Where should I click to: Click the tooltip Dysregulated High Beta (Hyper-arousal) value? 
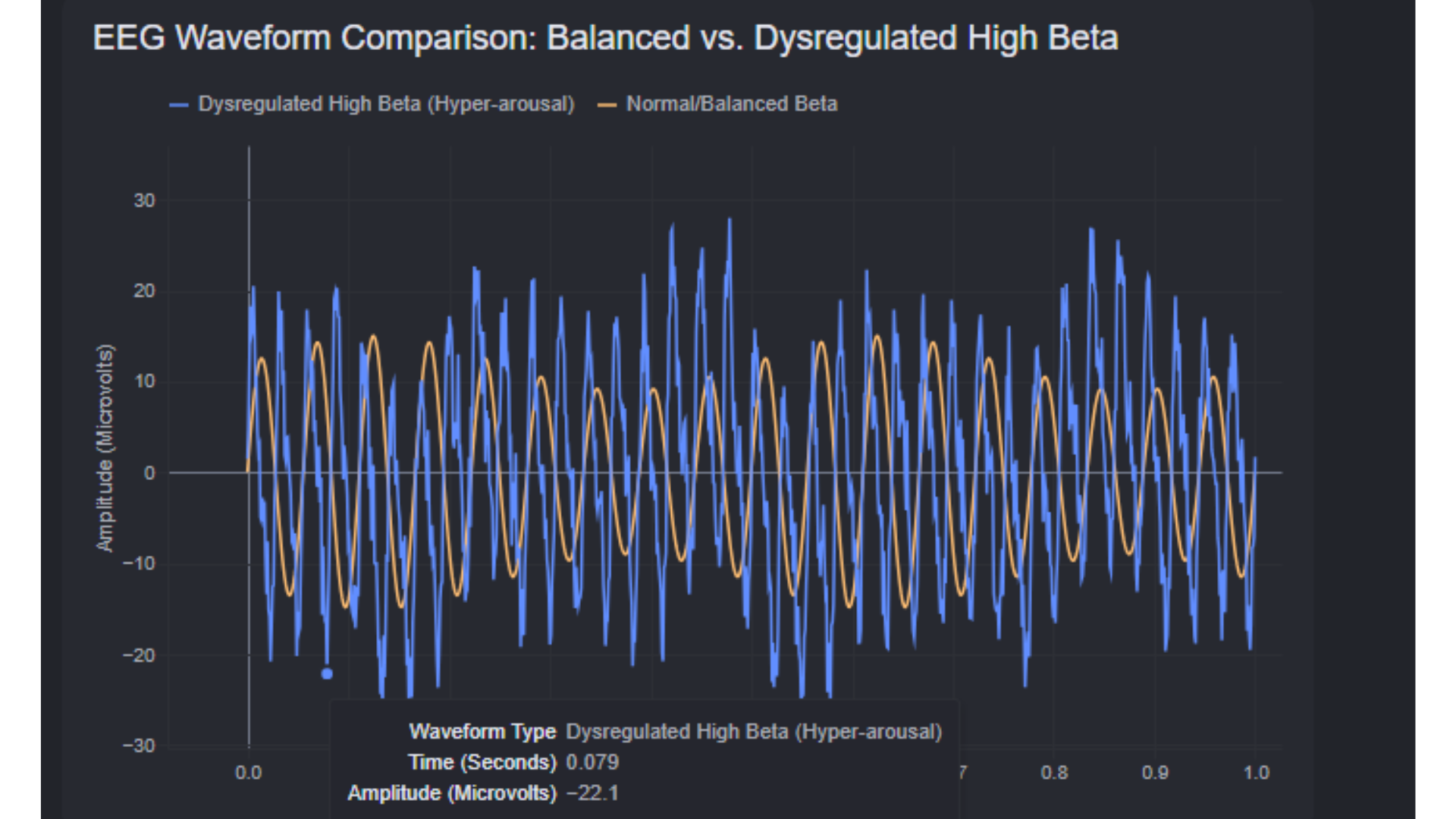[x=754, y=732]
